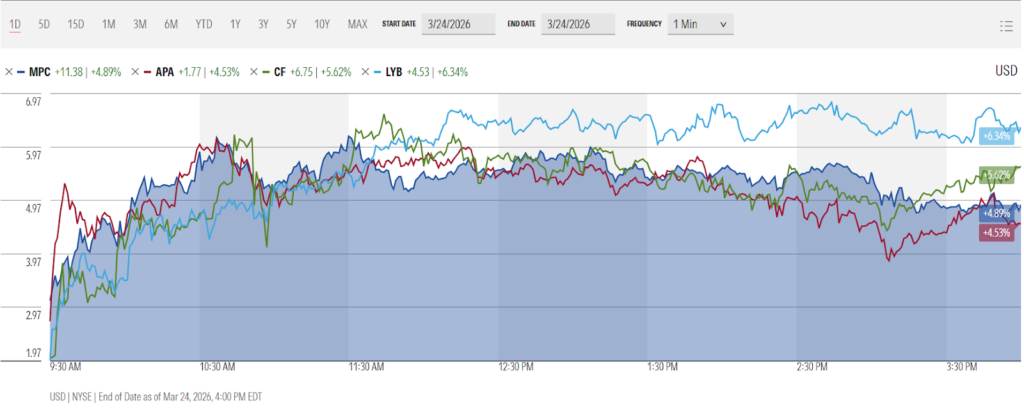1024x410 pixels.
Task: Remove APA ticker using its X icon
Action: click(x=135, y=72)
